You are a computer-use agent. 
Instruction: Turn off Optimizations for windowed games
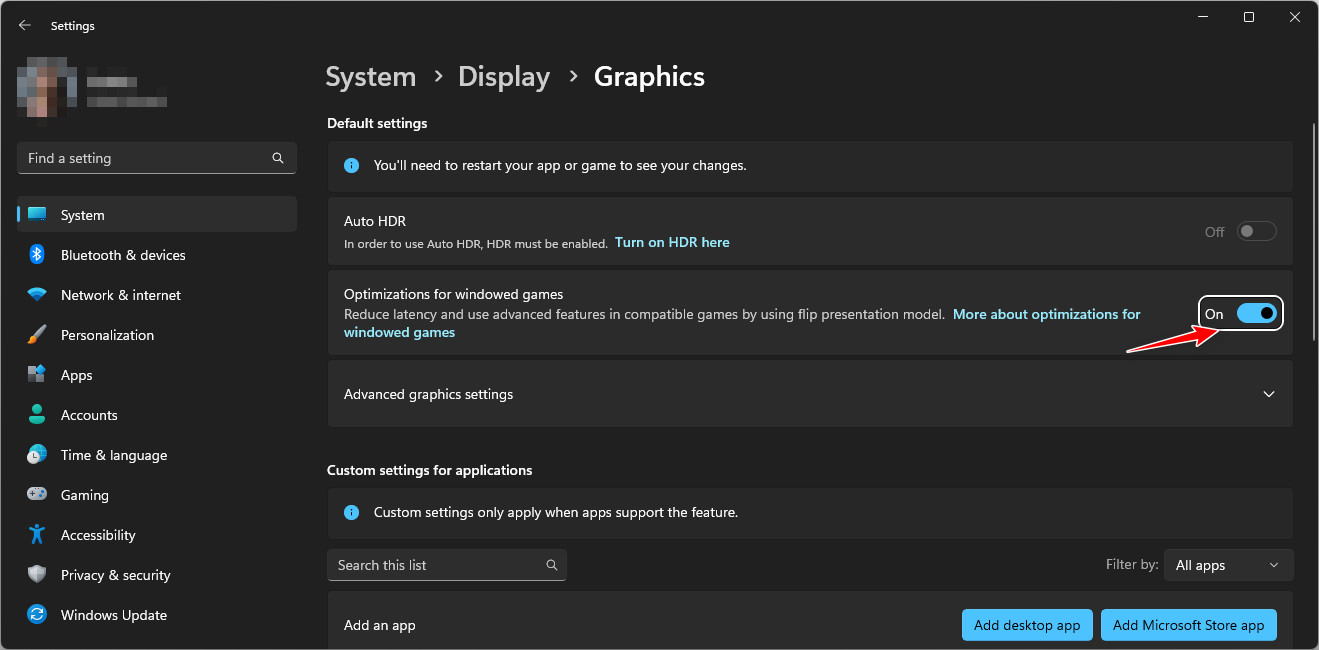tap(1256, 314)
